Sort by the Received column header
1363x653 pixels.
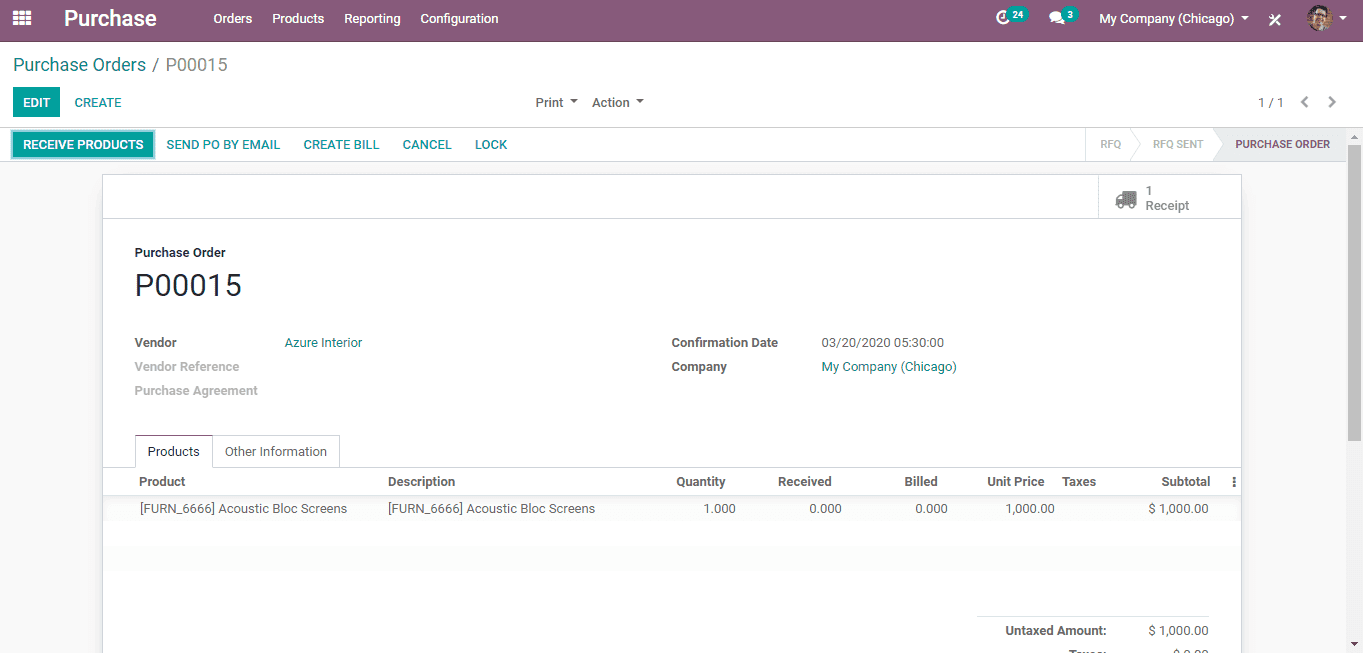[804, 482]
